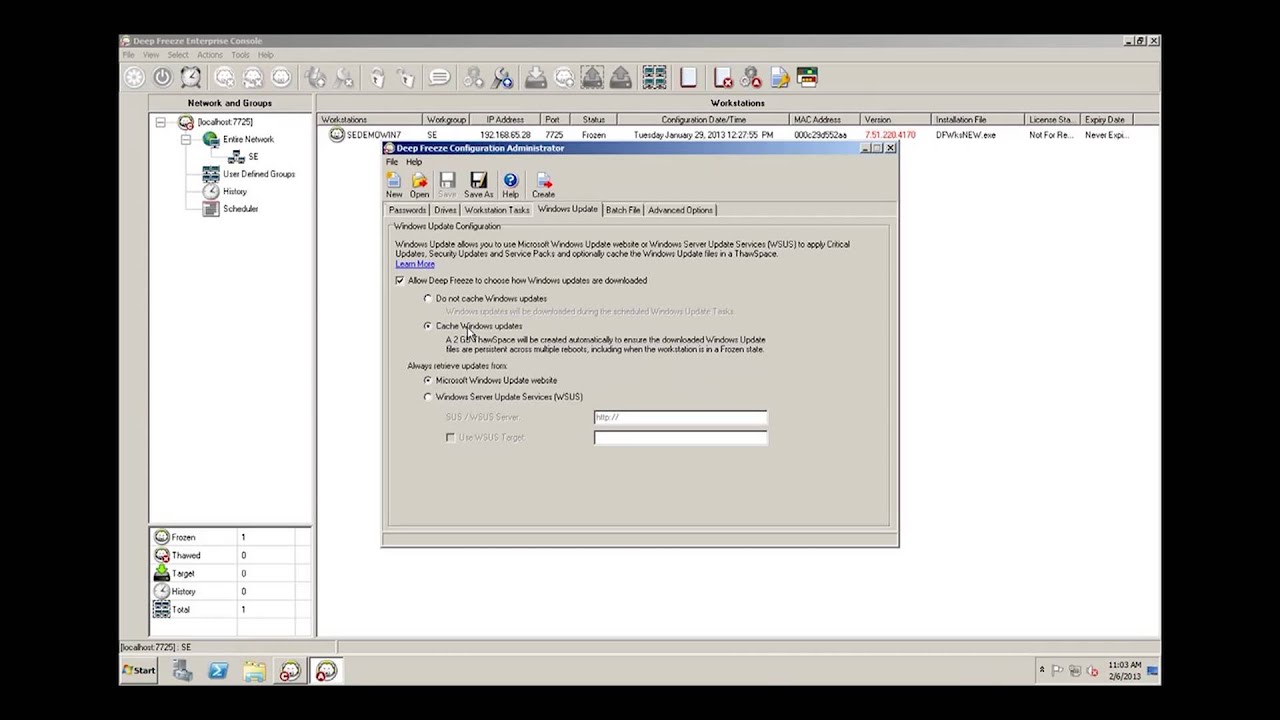Open the File menu in Configuration Administrator
Viewport: 1280px width, 720px height.
(x=392, y=161)
